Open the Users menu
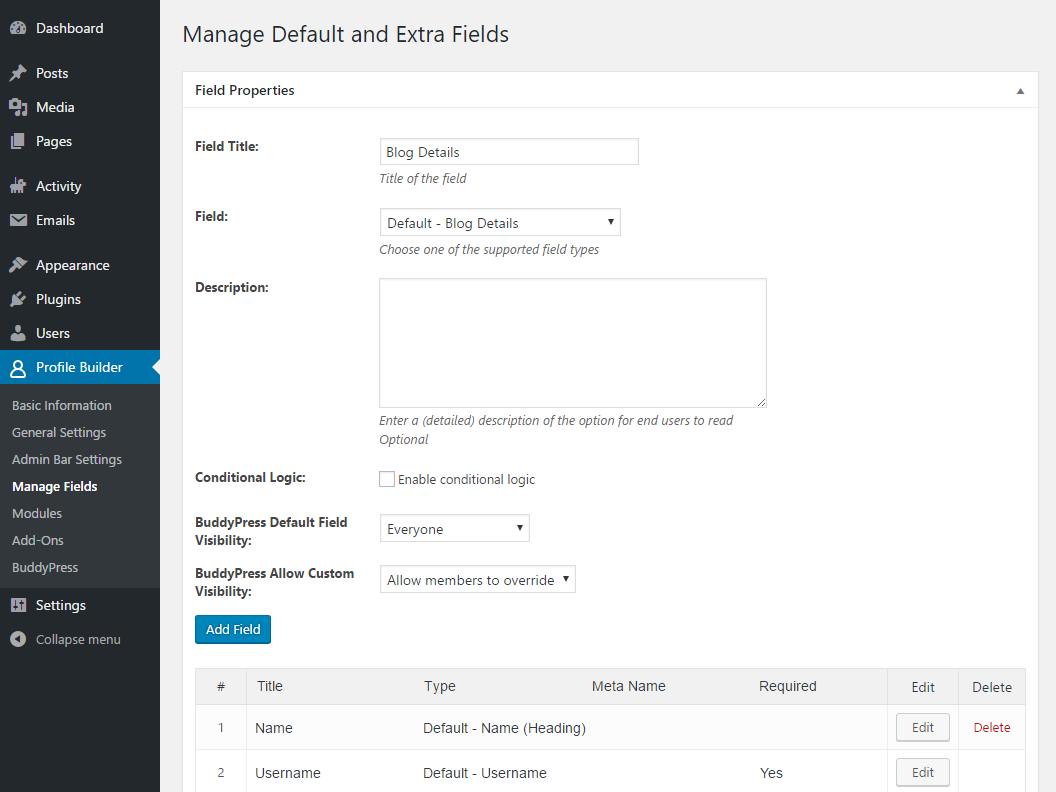Viewport: 1056px width, 792px height. pyautogui.click(x=80, y=333)
